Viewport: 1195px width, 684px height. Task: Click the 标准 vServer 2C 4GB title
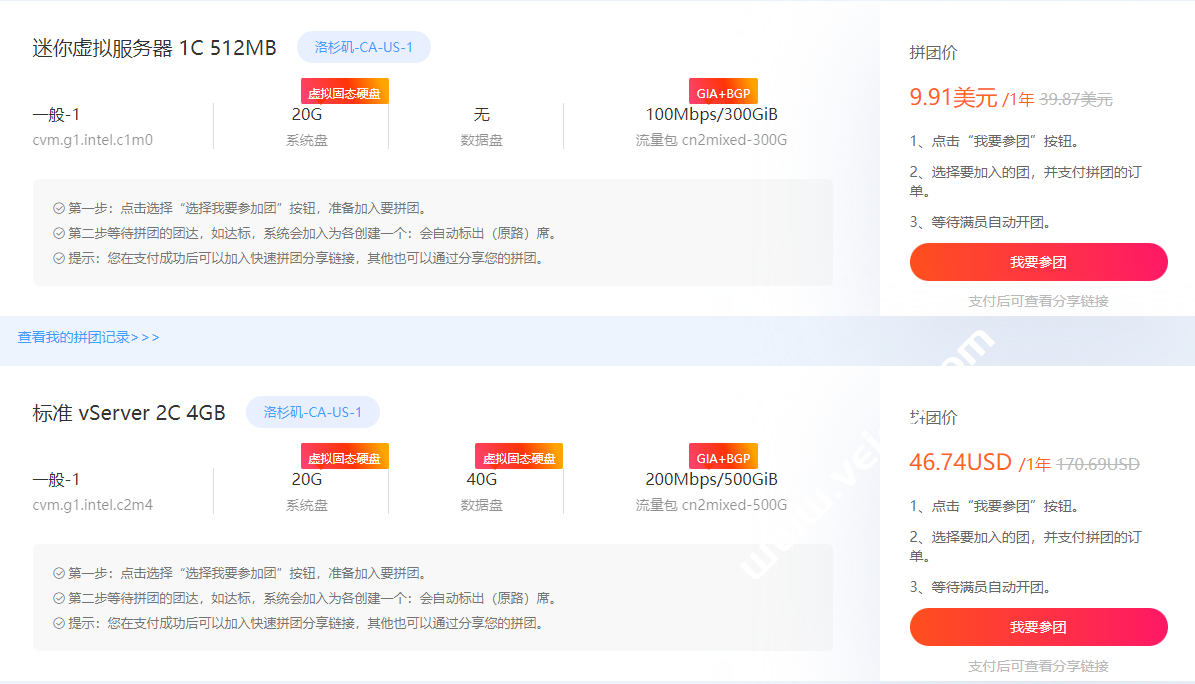129,413
